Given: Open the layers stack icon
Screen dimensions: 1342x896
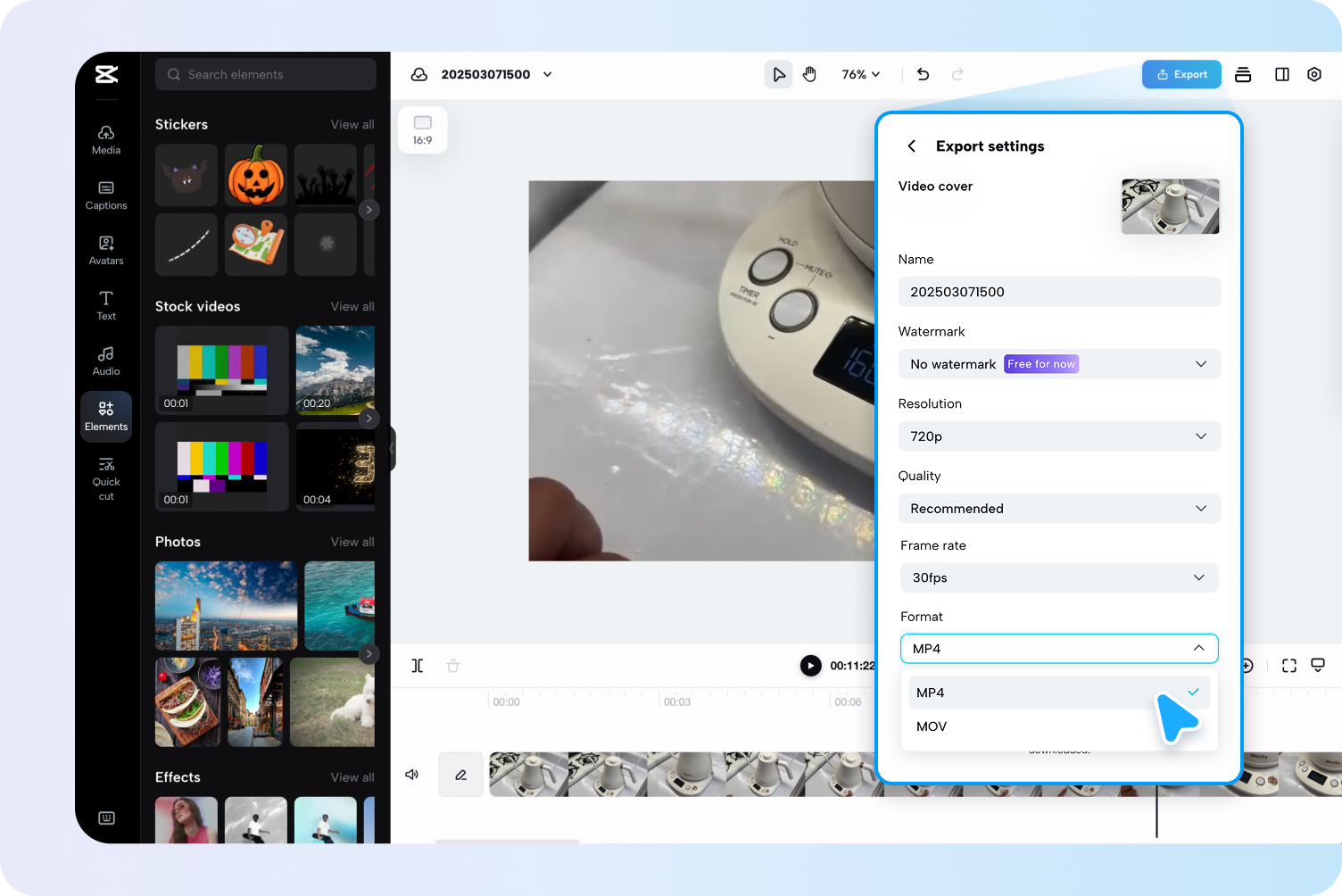Looking at the screenshot, I should coord(1243,75).
